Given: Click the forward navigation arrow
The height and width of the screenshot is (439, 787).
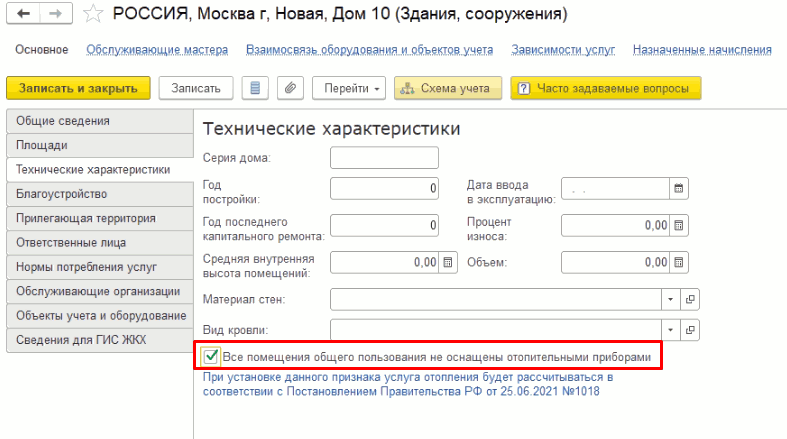Looking at the screenshot, I should tap(55, 15).
